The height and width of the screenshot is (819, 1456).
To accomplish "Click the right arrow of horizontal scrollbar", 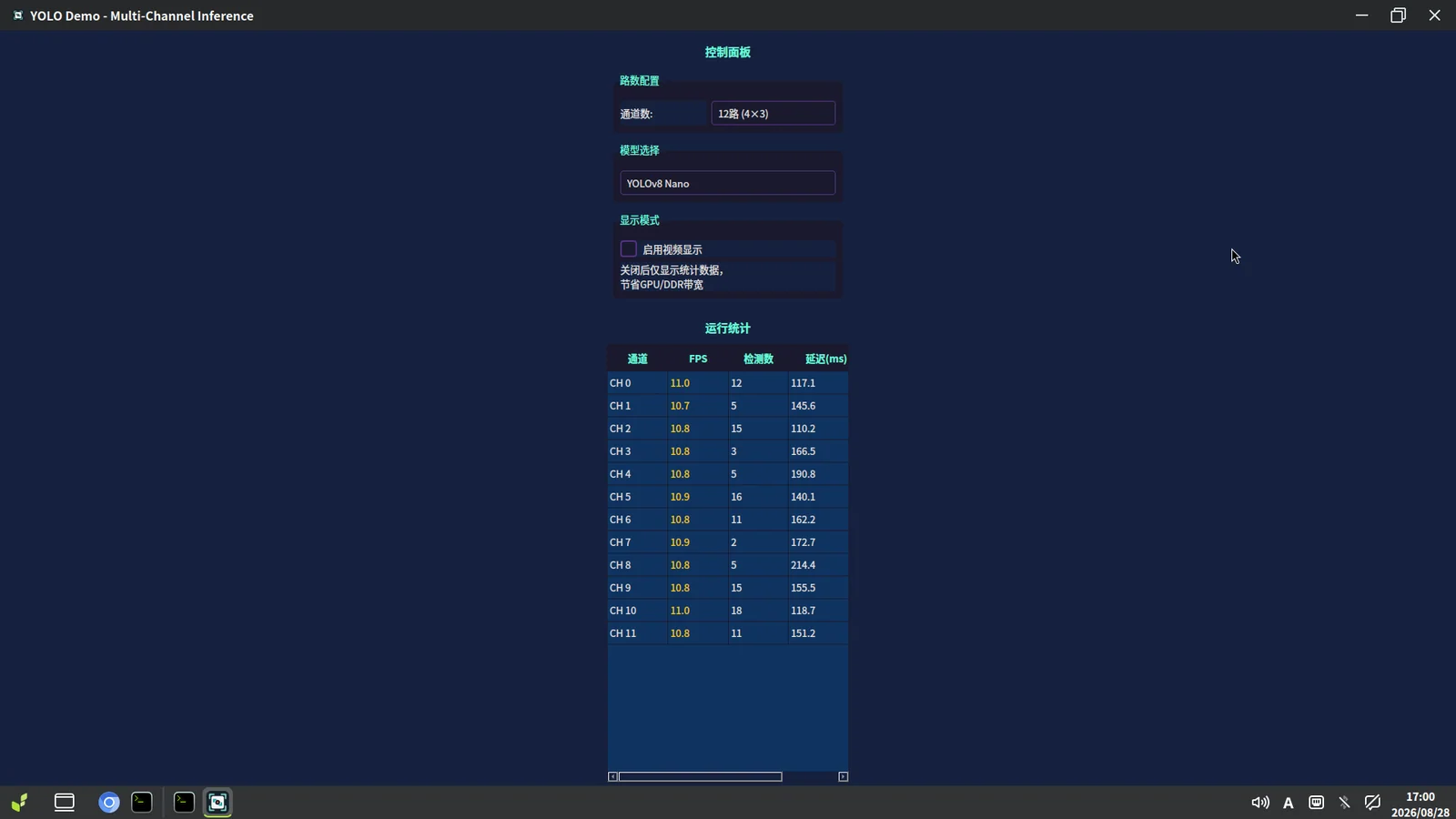I will [x=844, y=777].
